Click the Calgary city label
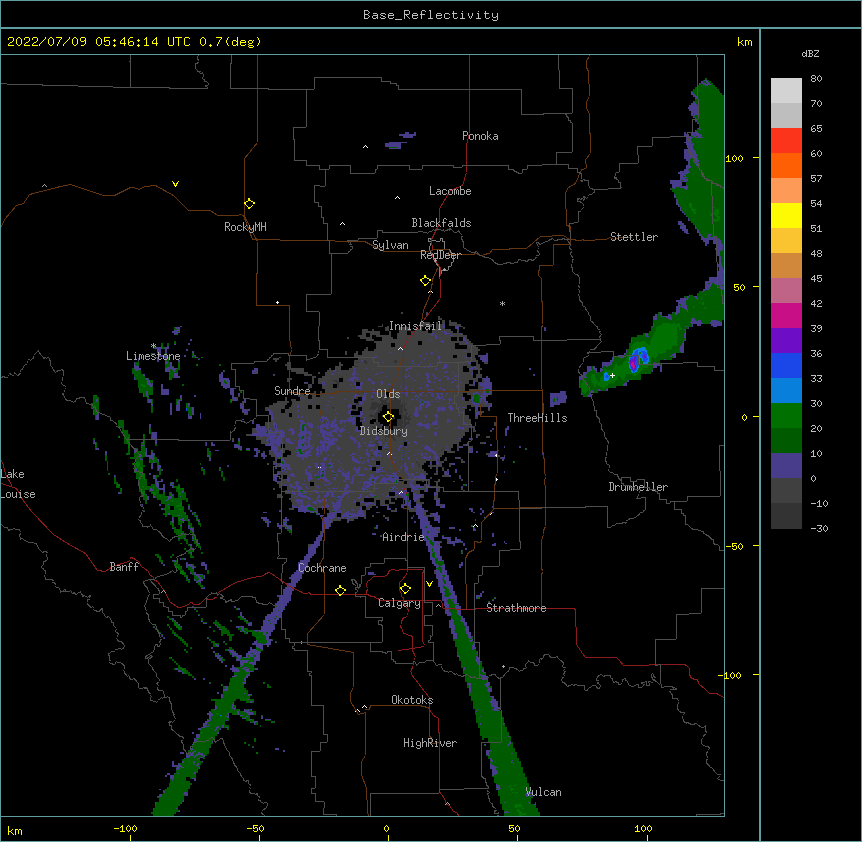Screen dimensions: 862x842 399,603
